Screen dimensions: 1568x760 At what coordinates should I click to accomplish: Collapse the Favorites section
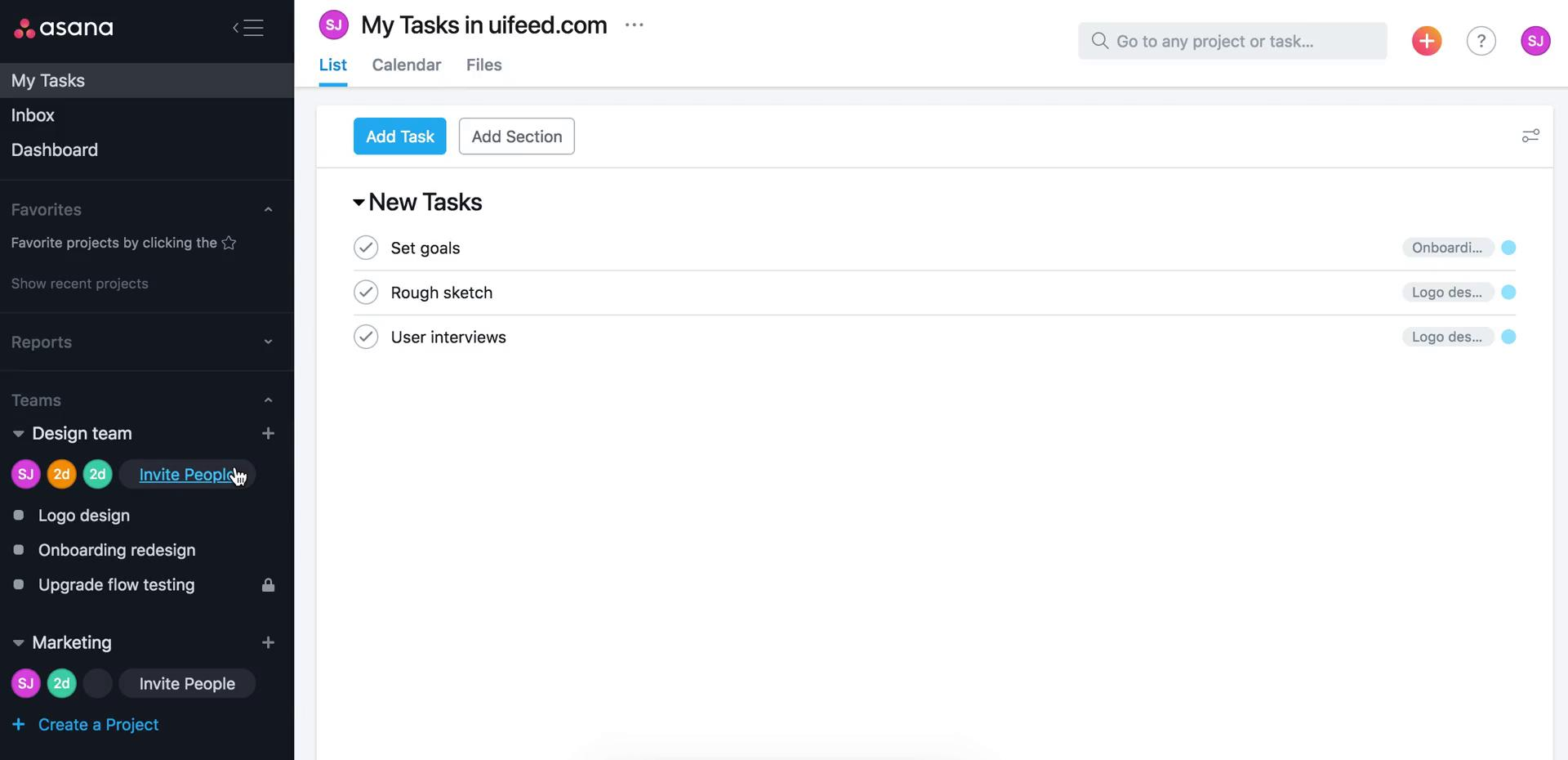pos(268,209)
